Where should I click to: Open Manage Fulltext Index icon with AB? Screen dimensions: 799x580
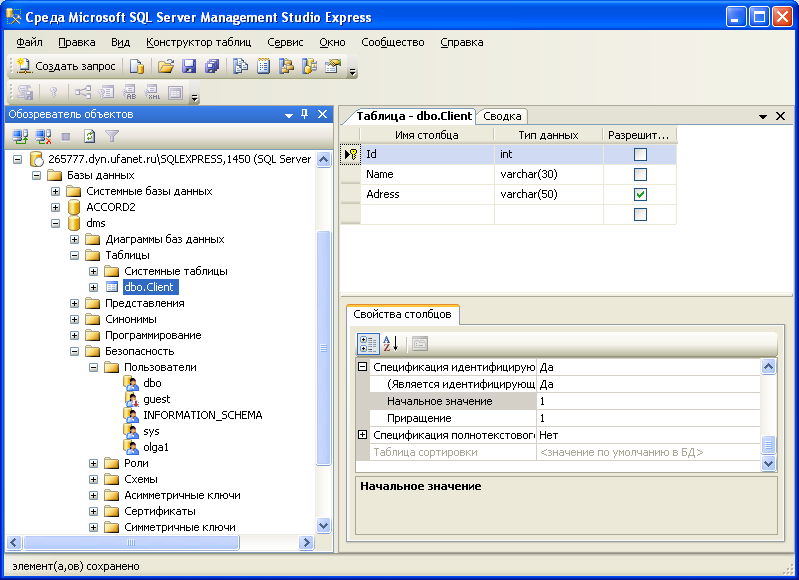tap(129, 92)
